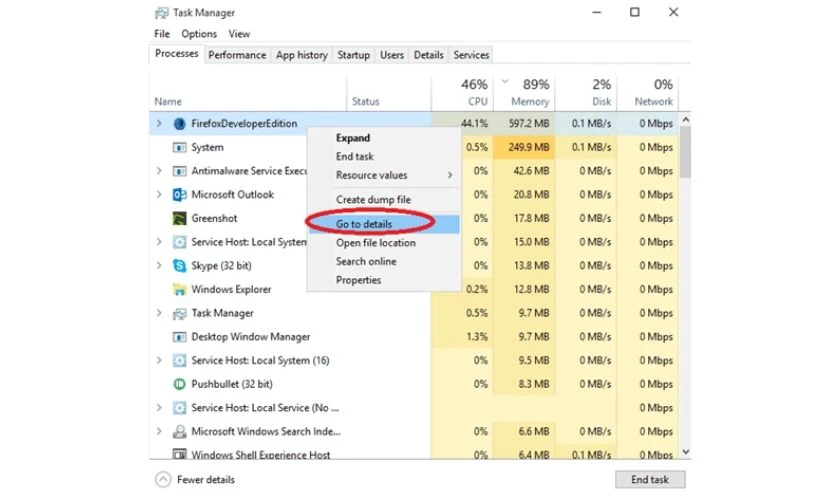Click the Service Host: Local System (16) icon
The image size is (840, 500).
click(179, 361)
